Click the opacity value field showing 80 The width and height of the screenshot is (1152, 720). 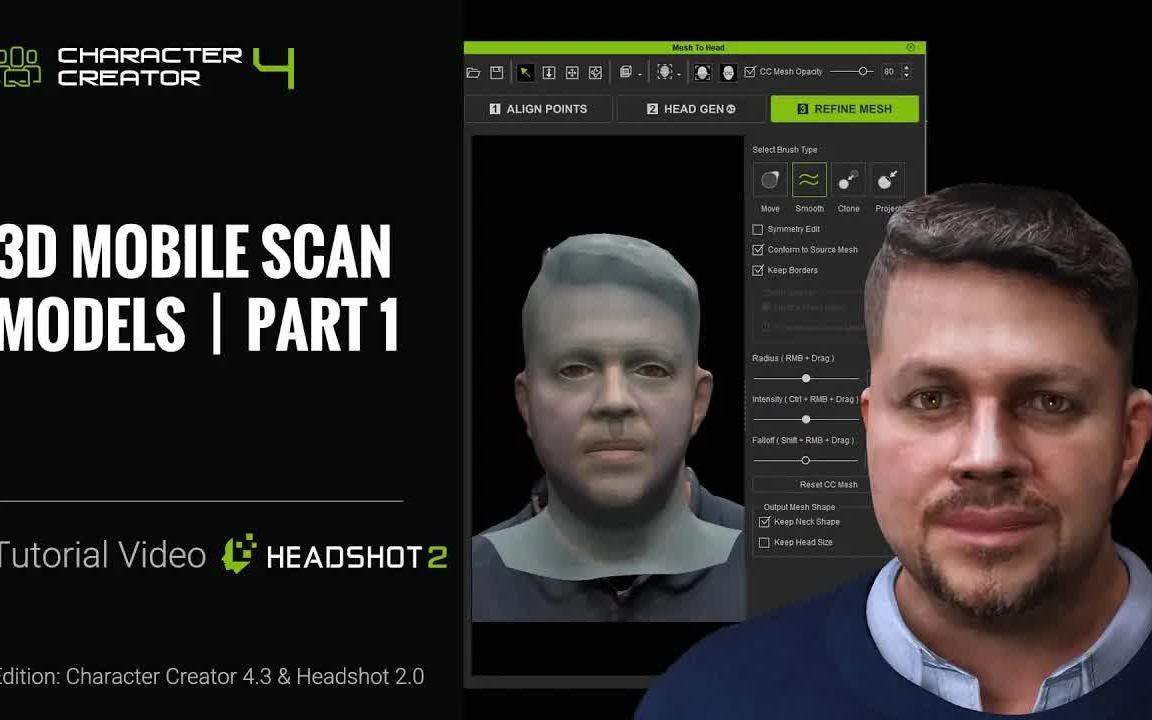point(890,72)
